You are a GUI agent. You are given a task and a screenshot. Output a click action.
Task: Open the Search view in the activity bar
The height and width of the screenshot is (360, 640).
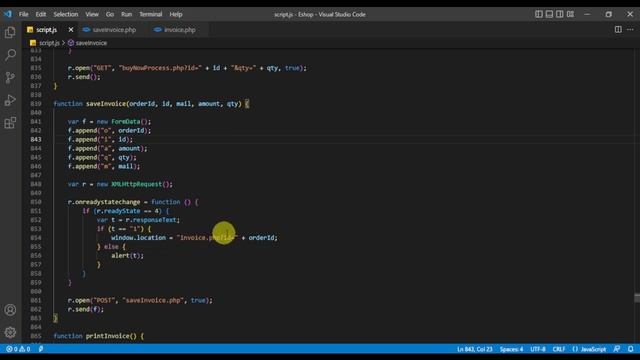[x=10, y=55]
